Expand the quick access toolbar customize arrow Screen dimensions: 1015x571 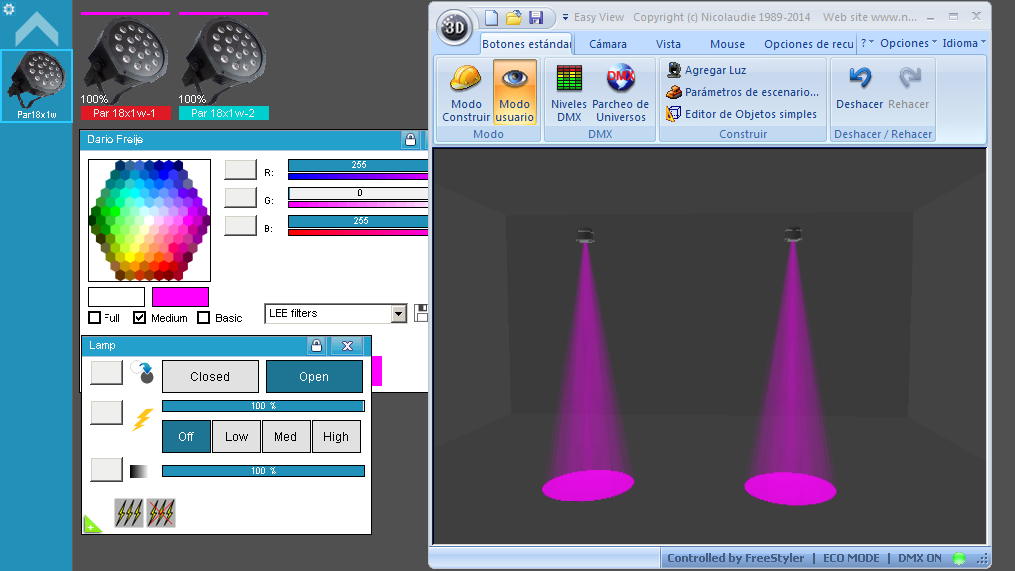[x=565, y=17]
